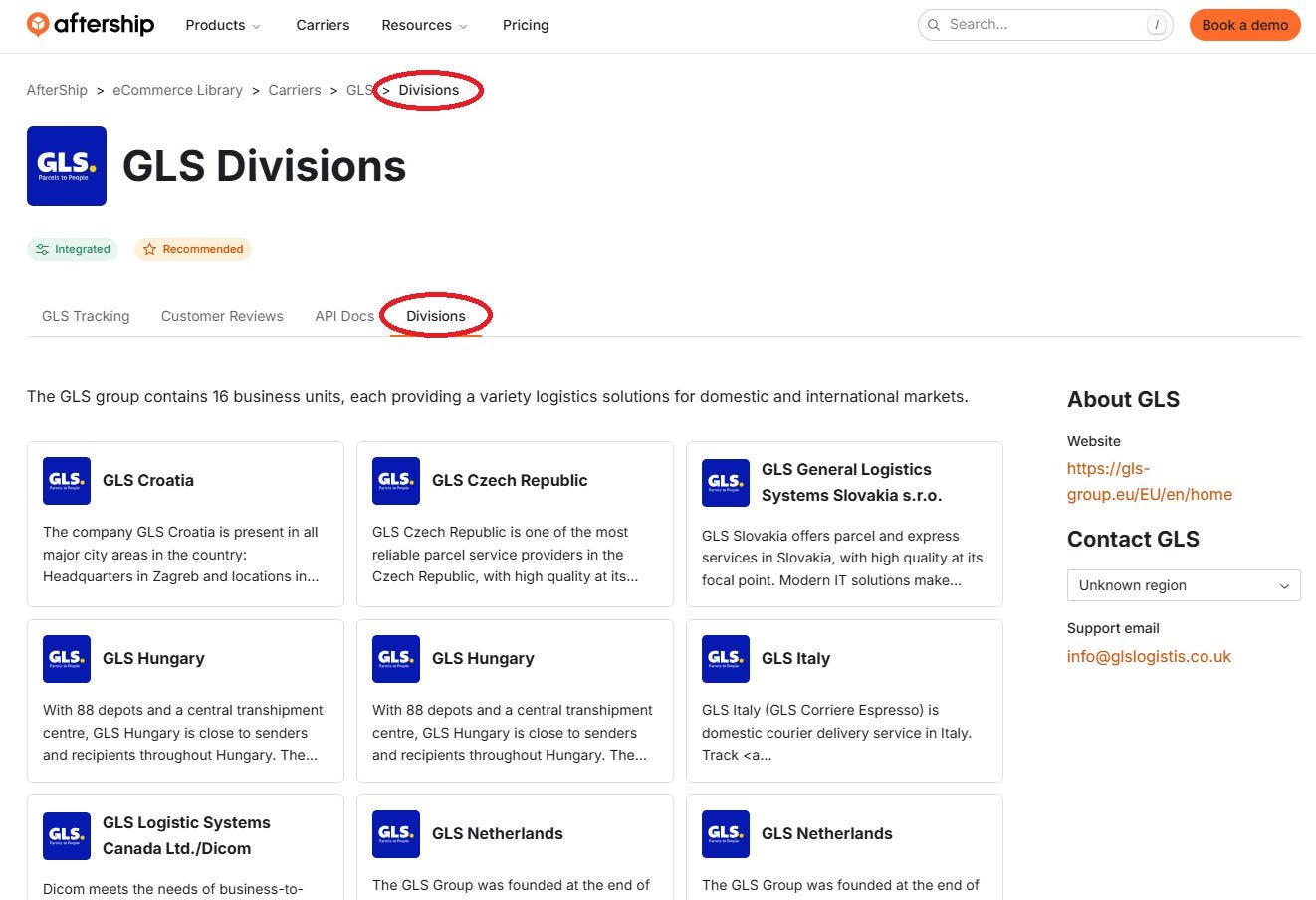The height and width of the screenshot is (900, 1316).
Task: Expand the Unknown region selector
Action: coord(1184,585)
